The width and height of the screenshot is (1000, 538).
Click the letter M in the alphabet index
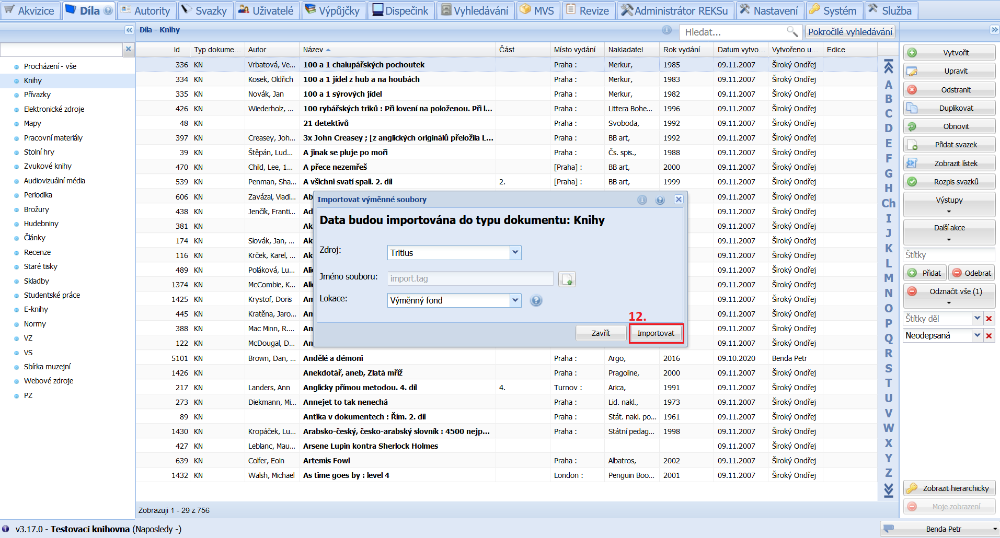[x=888, y=278]
